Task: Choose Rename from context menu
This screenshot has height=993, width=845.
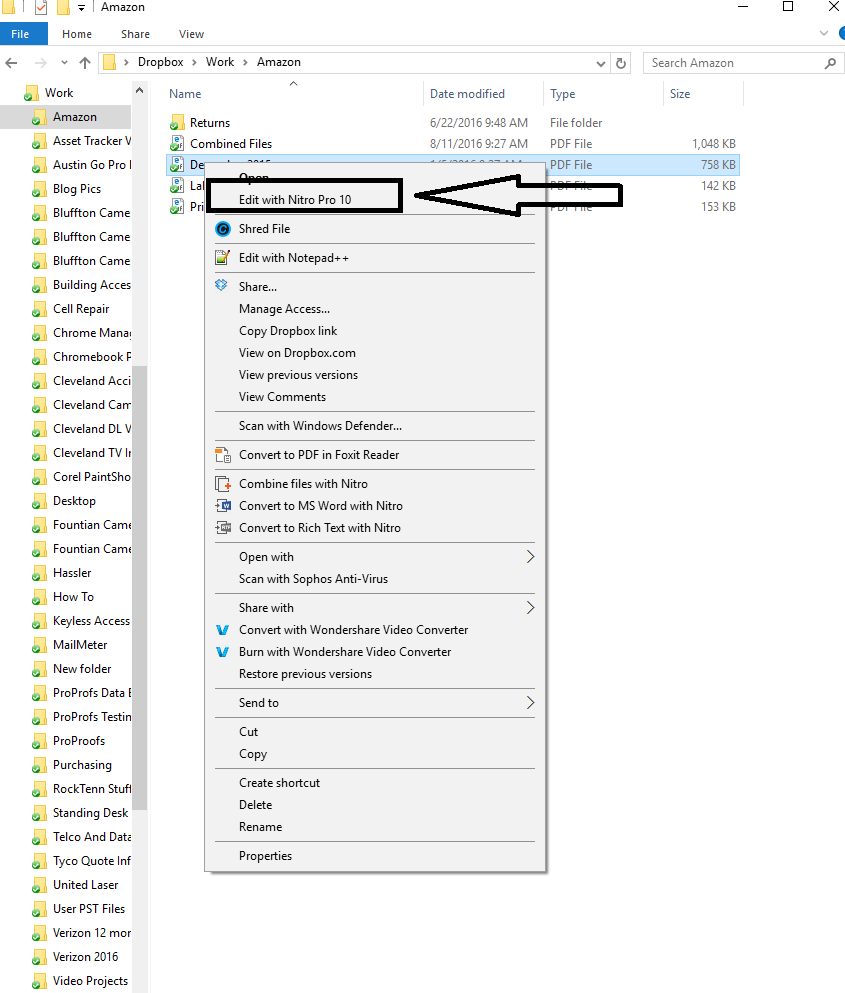Action: click(x=260, y=827)
